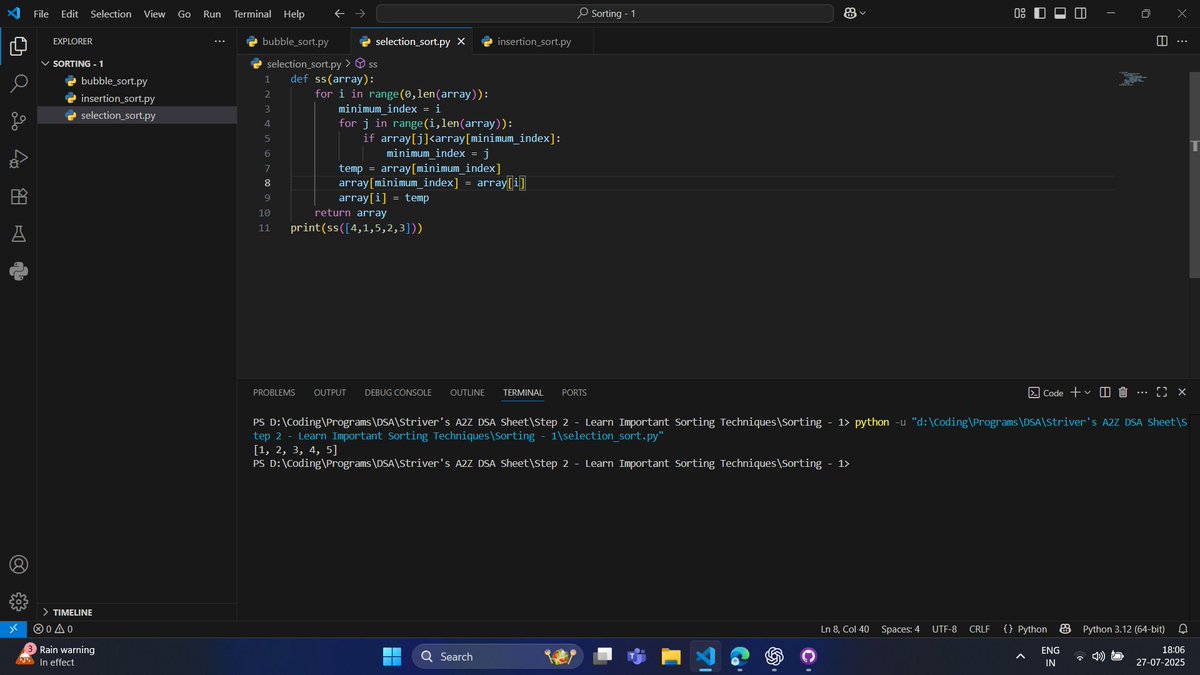This screenshot has height=675, width=1200.
Task: Switch to DEBUG CONSOLE panel tab
Action: tap(398, 393)
